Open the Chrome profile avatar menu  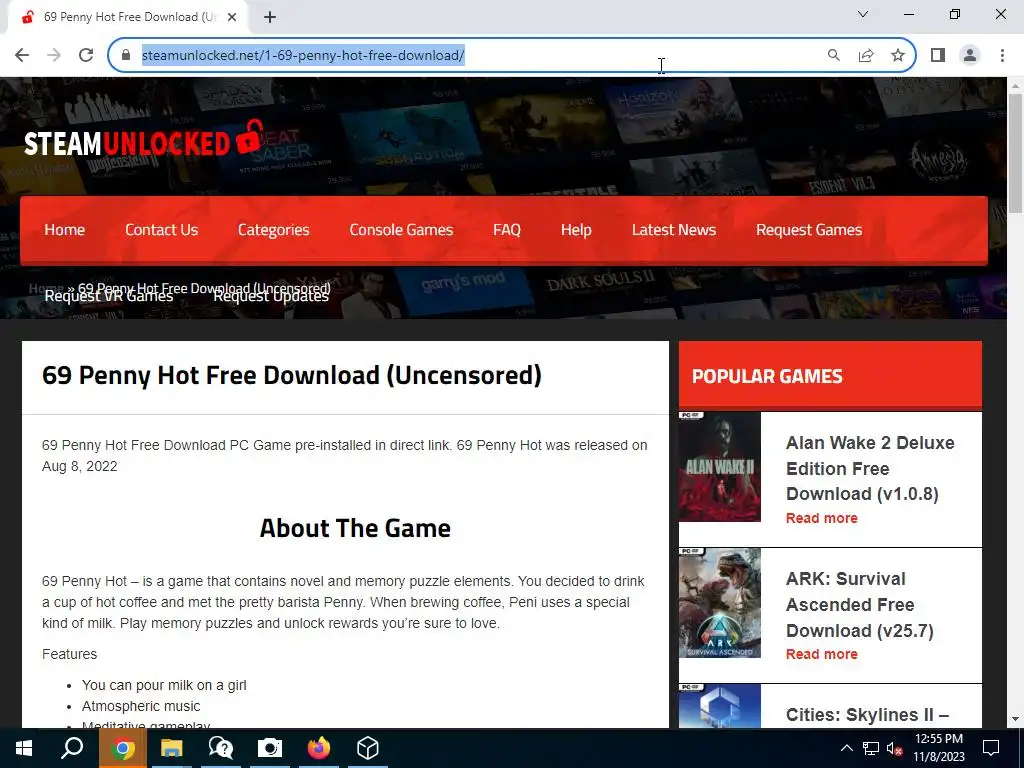[x=970, y=56]
